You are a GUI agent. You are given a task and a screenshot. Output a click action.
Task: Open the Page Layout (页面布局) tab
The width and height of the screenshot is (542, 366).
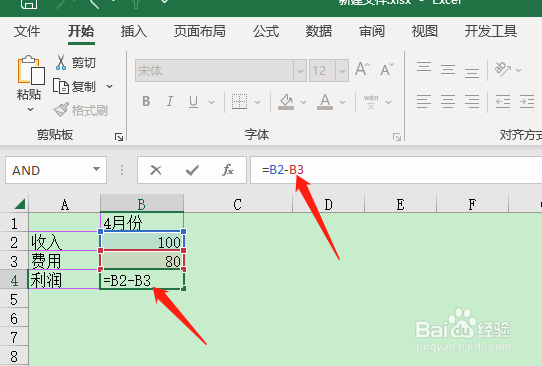click(x=199, y=31)
